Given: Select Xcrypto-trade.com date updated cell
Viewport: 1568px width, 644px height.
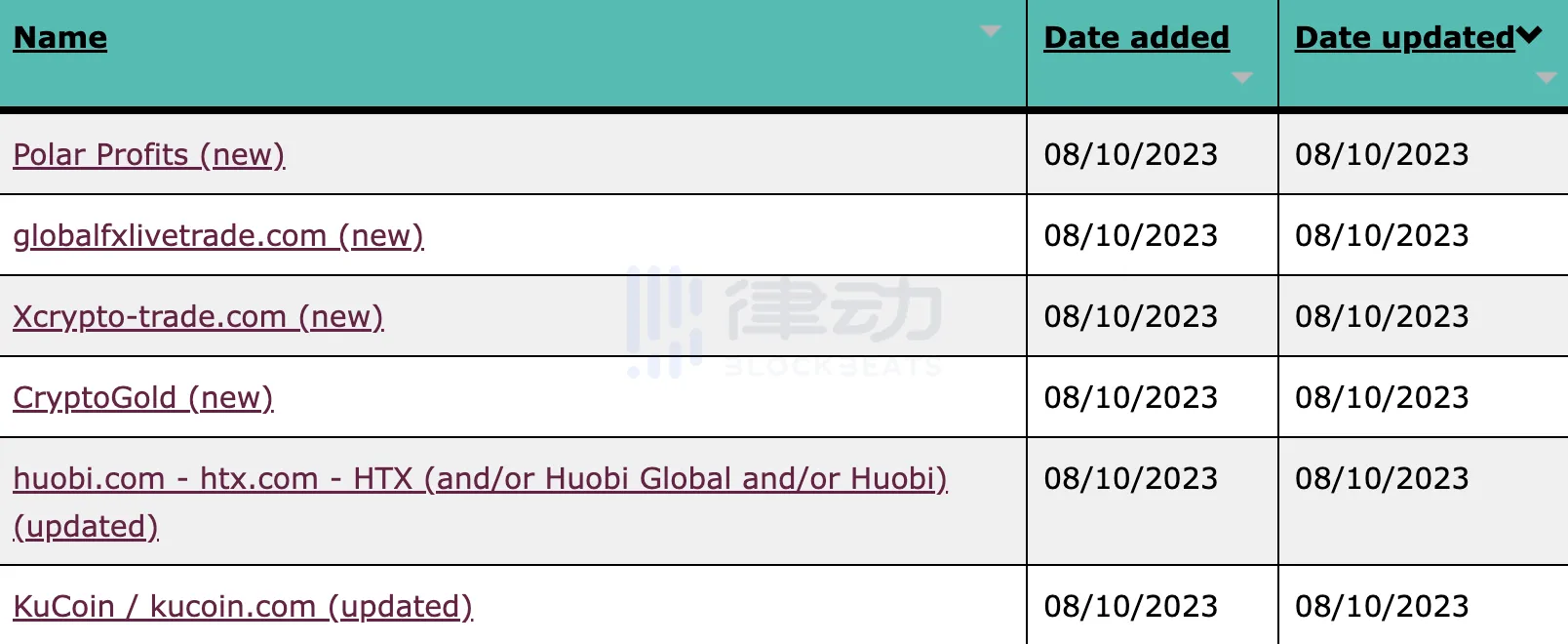Looking at the screenshot, I should (x=1424, y=316).
